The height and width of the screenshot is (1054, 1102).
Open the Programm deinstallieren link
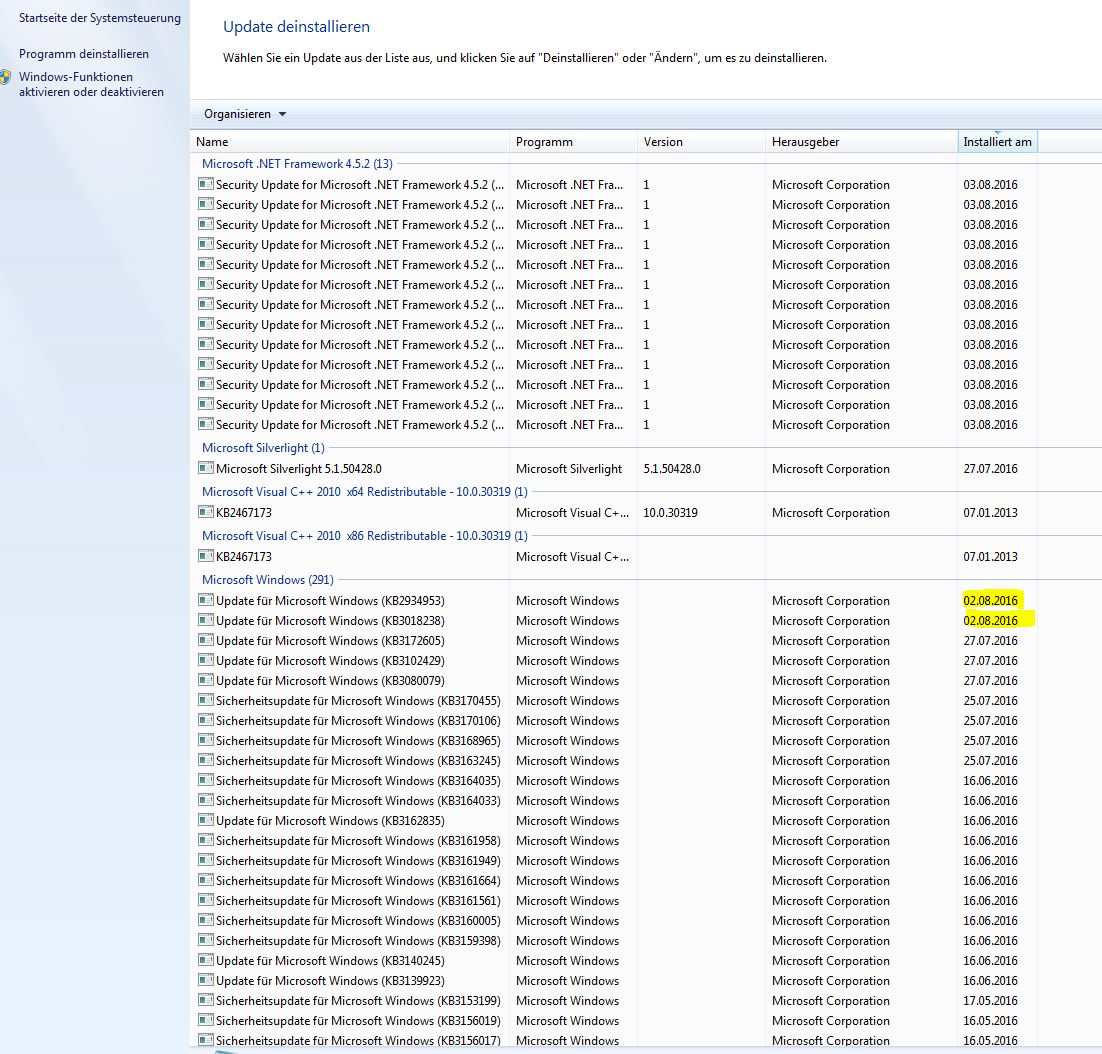click(x=84, y=54)
